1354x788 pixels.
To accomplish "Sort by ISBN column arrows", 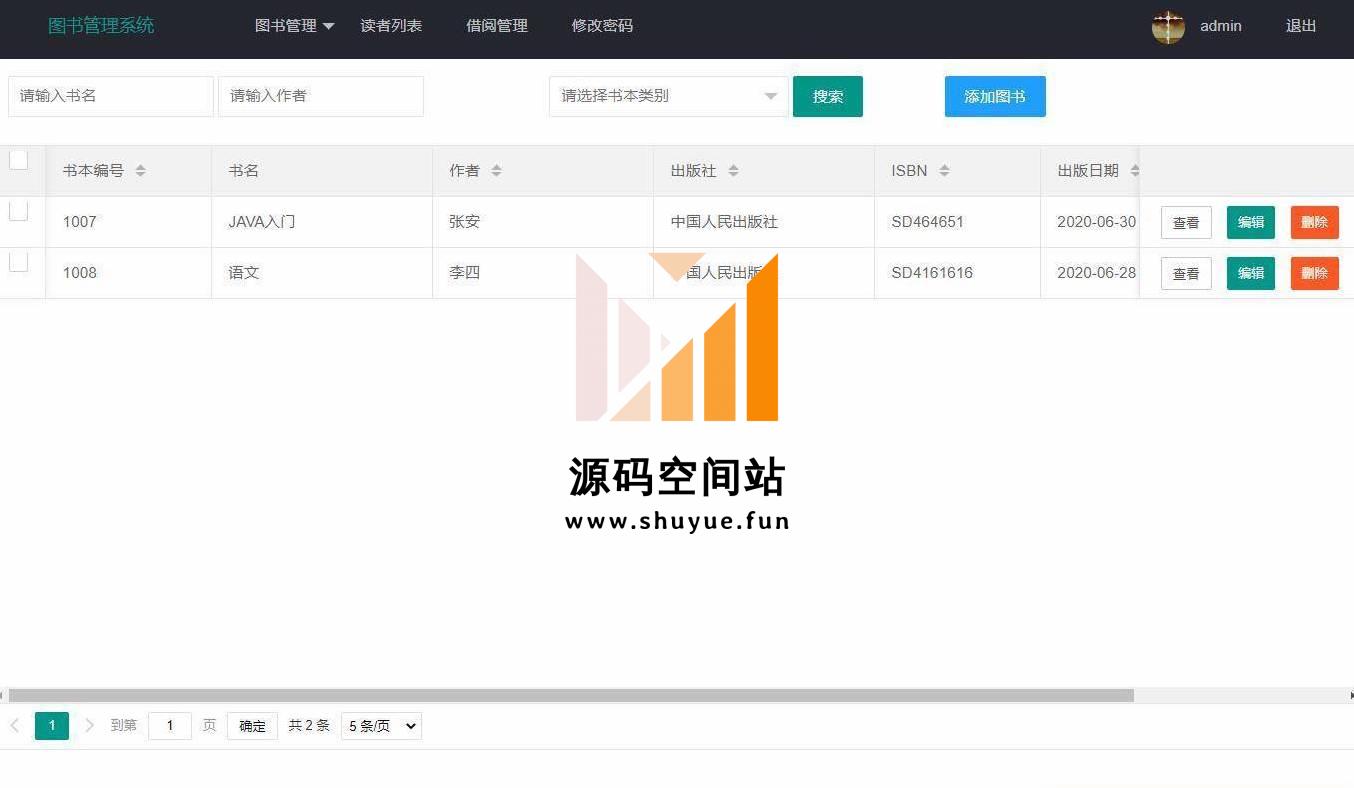I will pos(944,171).
